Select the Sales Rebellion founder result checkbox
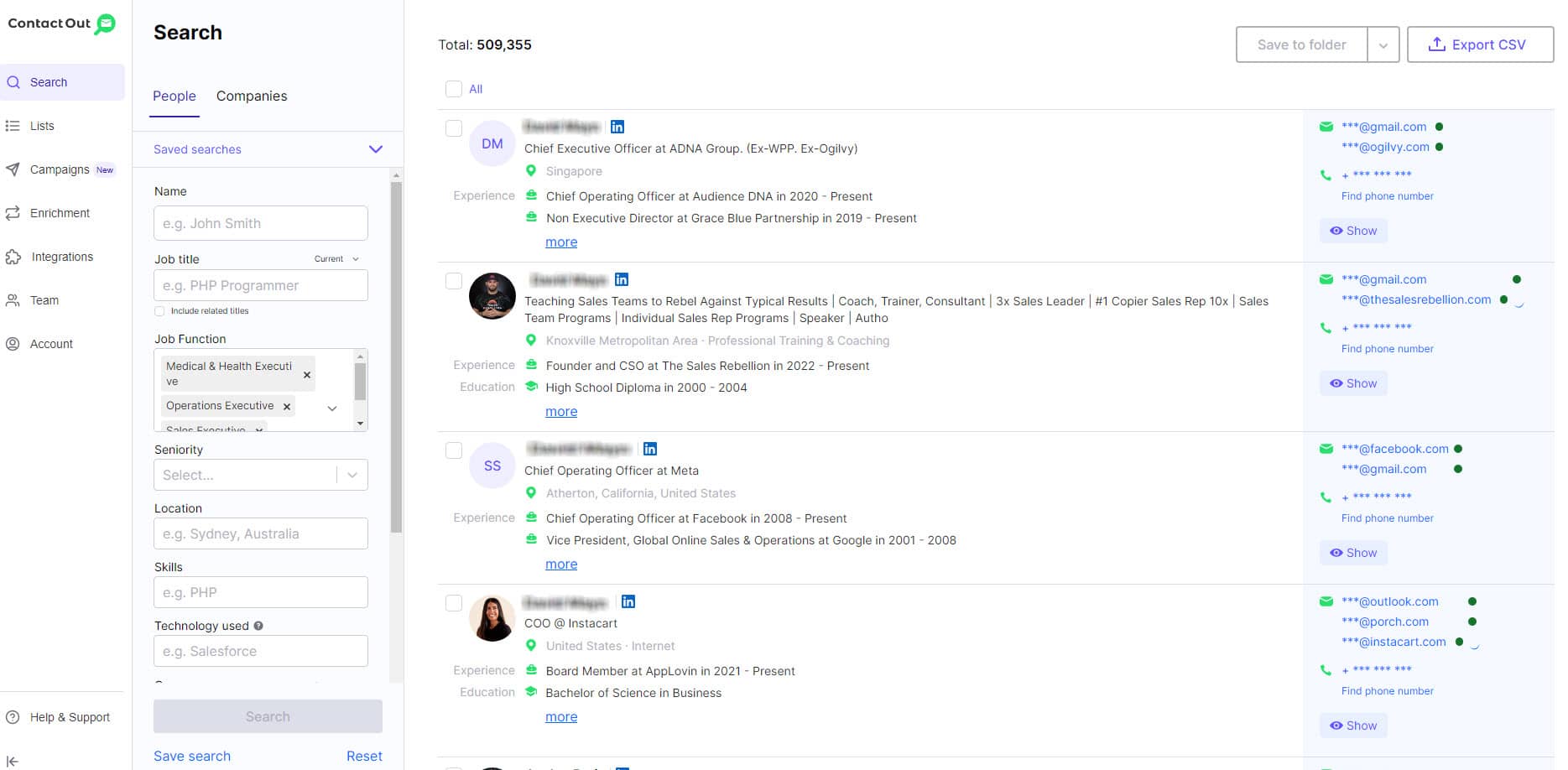Viewport: 1568px width, 770px height. click(x=454, y=281)
